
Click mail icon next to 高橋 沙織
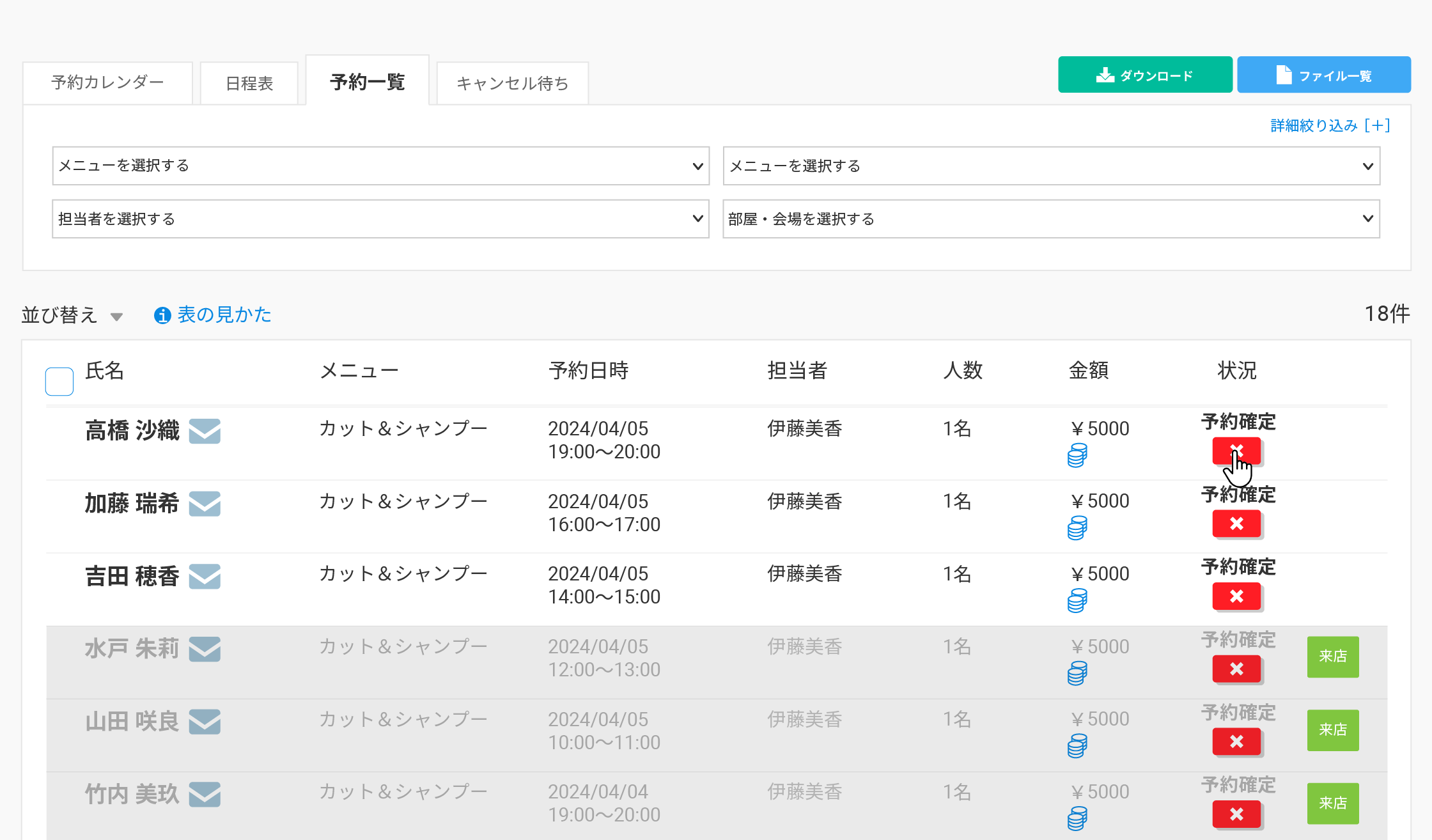[205, 431]
